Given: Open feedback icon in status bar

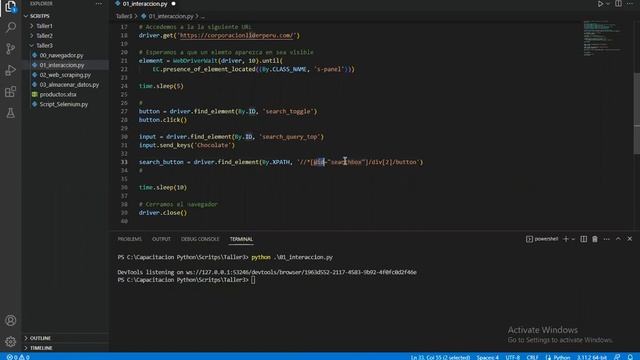Looking at the screenshot, I should click(x=617, y=357).
